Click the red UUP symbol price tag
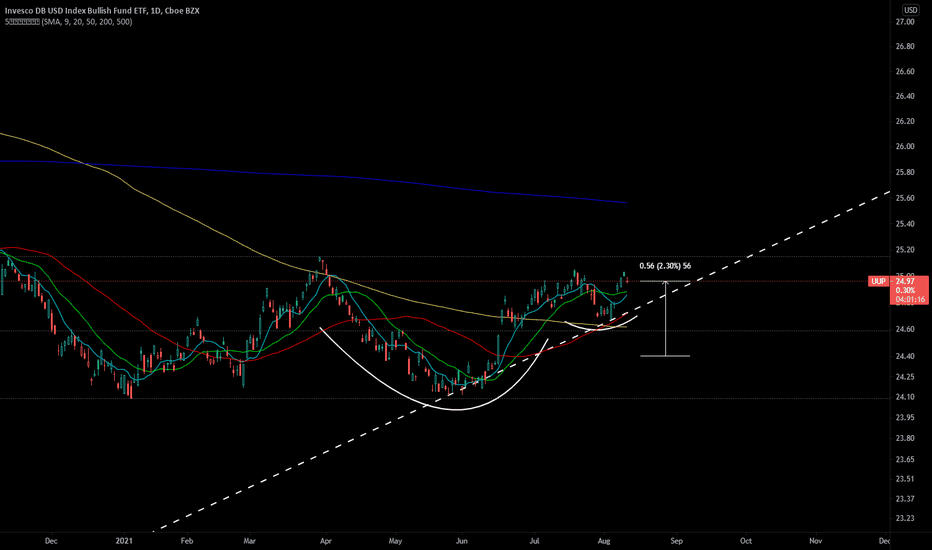932x550 pixels. pyautogui.click(x=878, y=281)
